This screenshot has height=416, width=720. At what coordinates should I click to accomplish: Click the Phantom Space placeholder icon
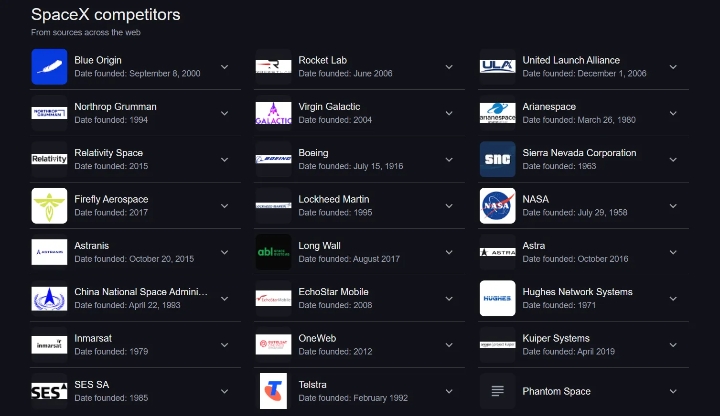pos(497,391)
